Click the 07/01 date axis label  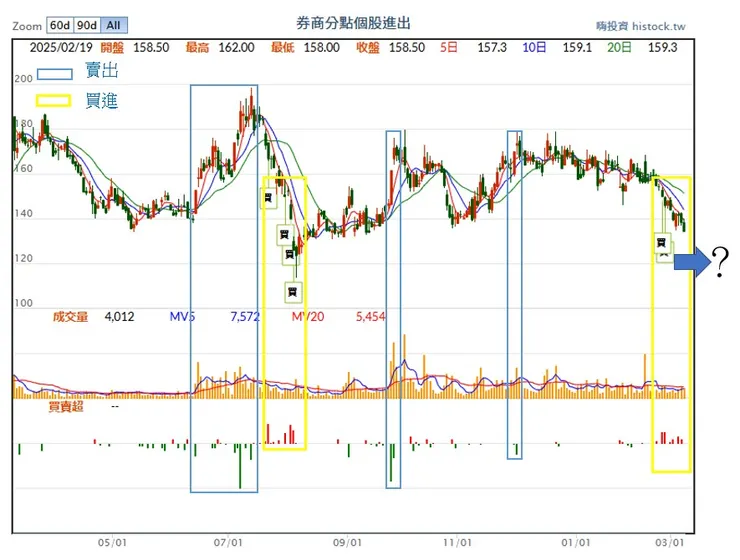[x=228, y=543]
